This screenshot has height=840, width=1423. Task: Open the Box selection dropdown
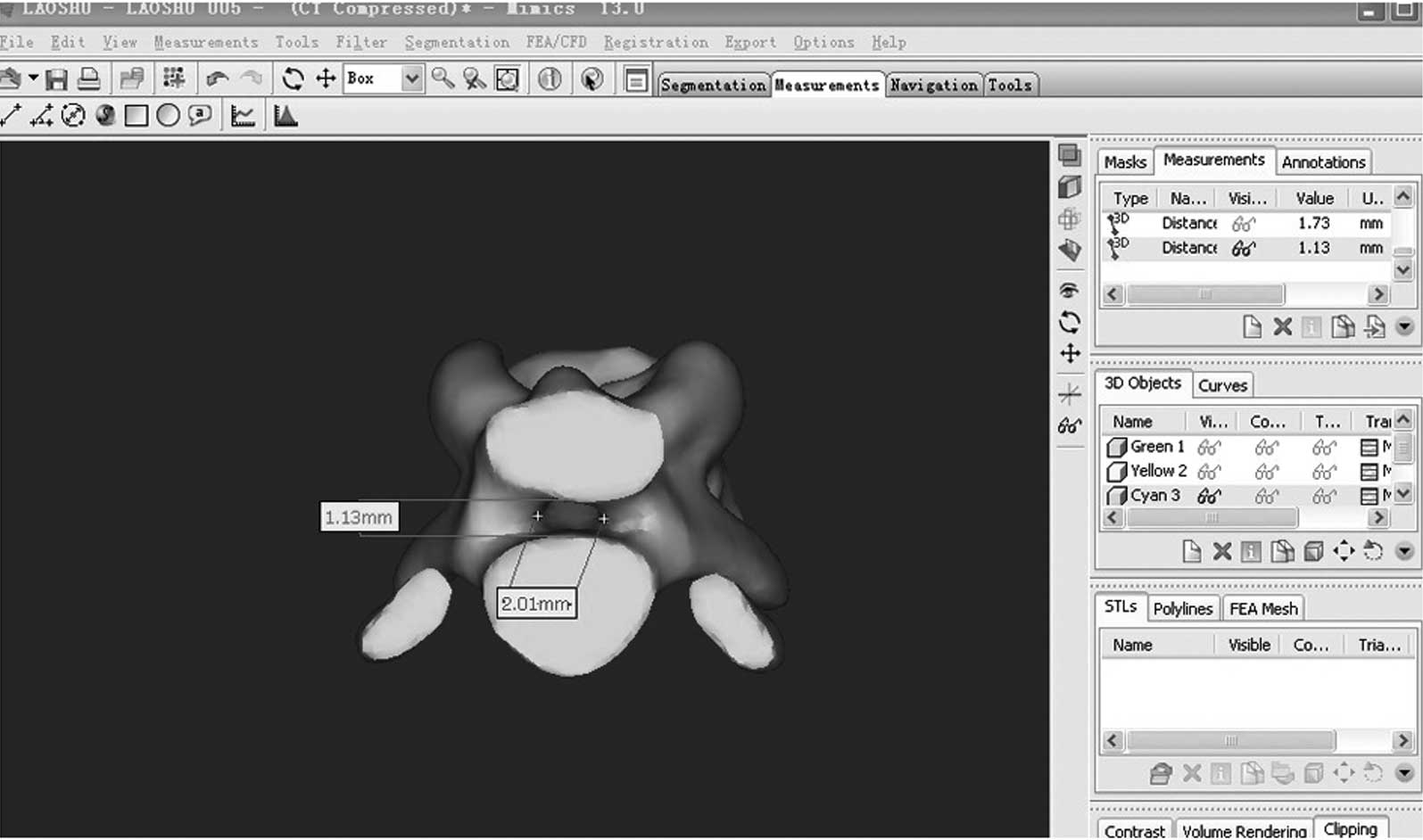411,79
